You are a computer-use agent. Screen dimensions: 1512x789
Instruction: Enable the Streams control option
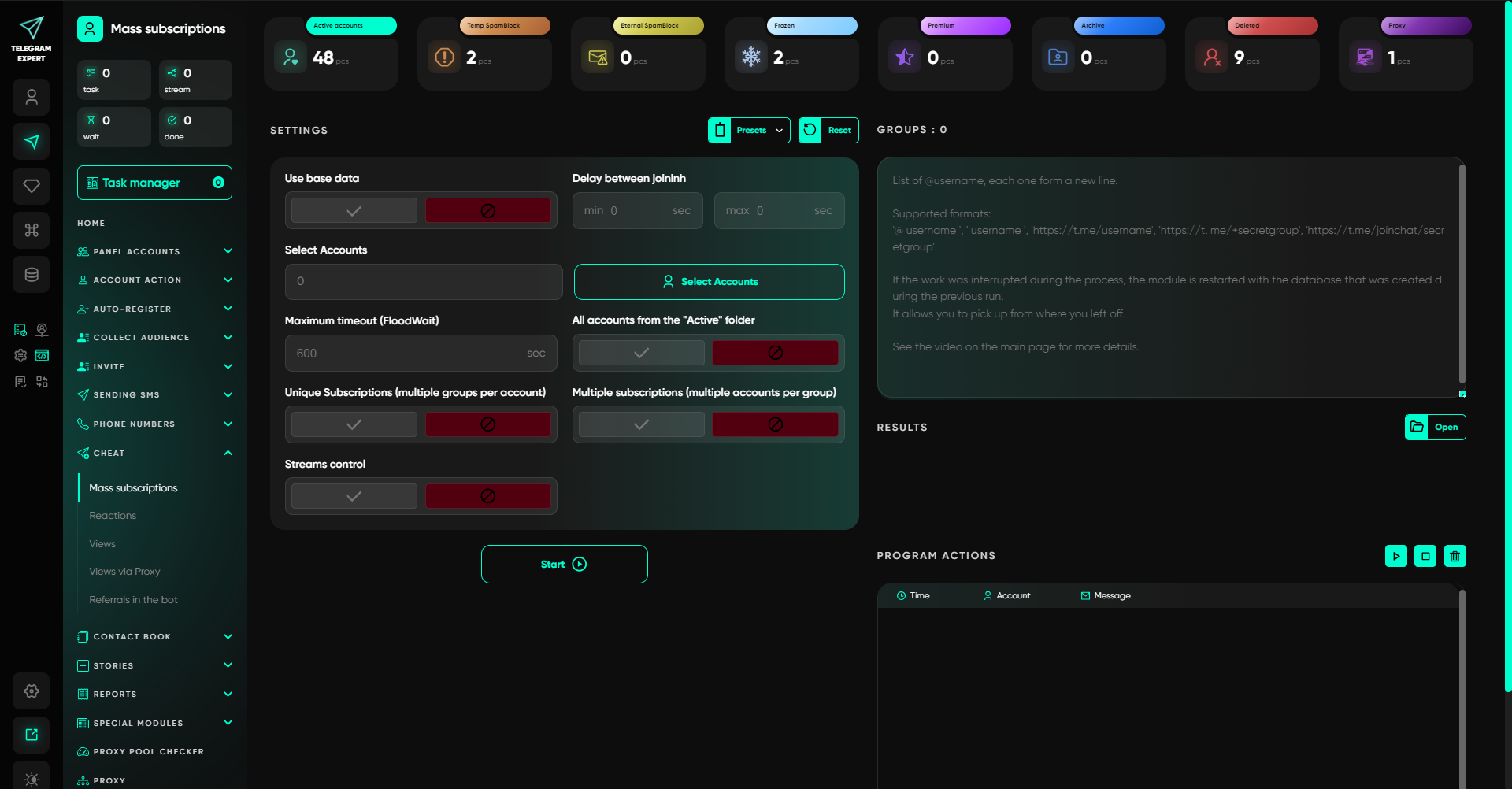click(353, 495)
